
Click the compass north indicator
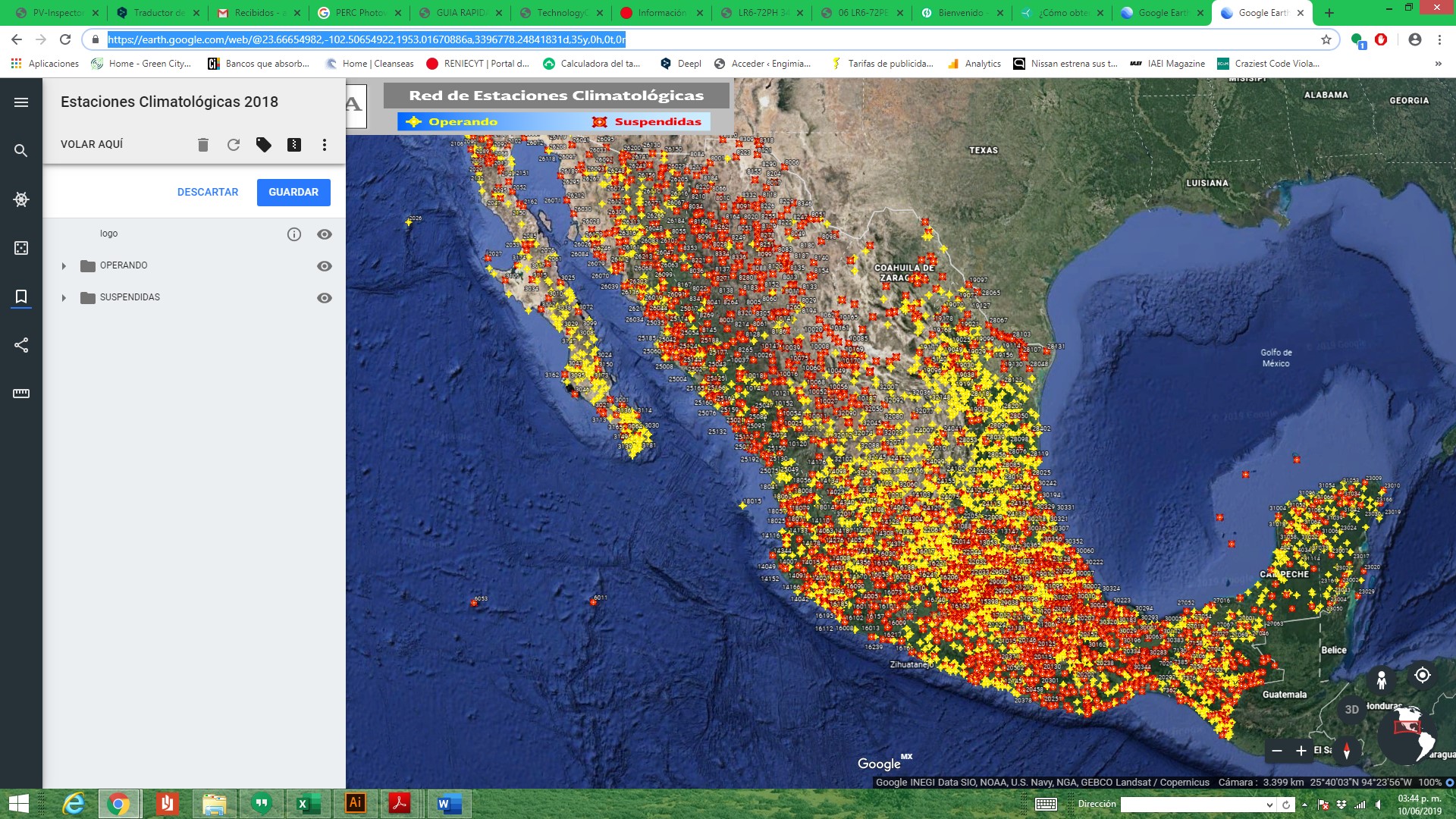tap(1347, 751)
